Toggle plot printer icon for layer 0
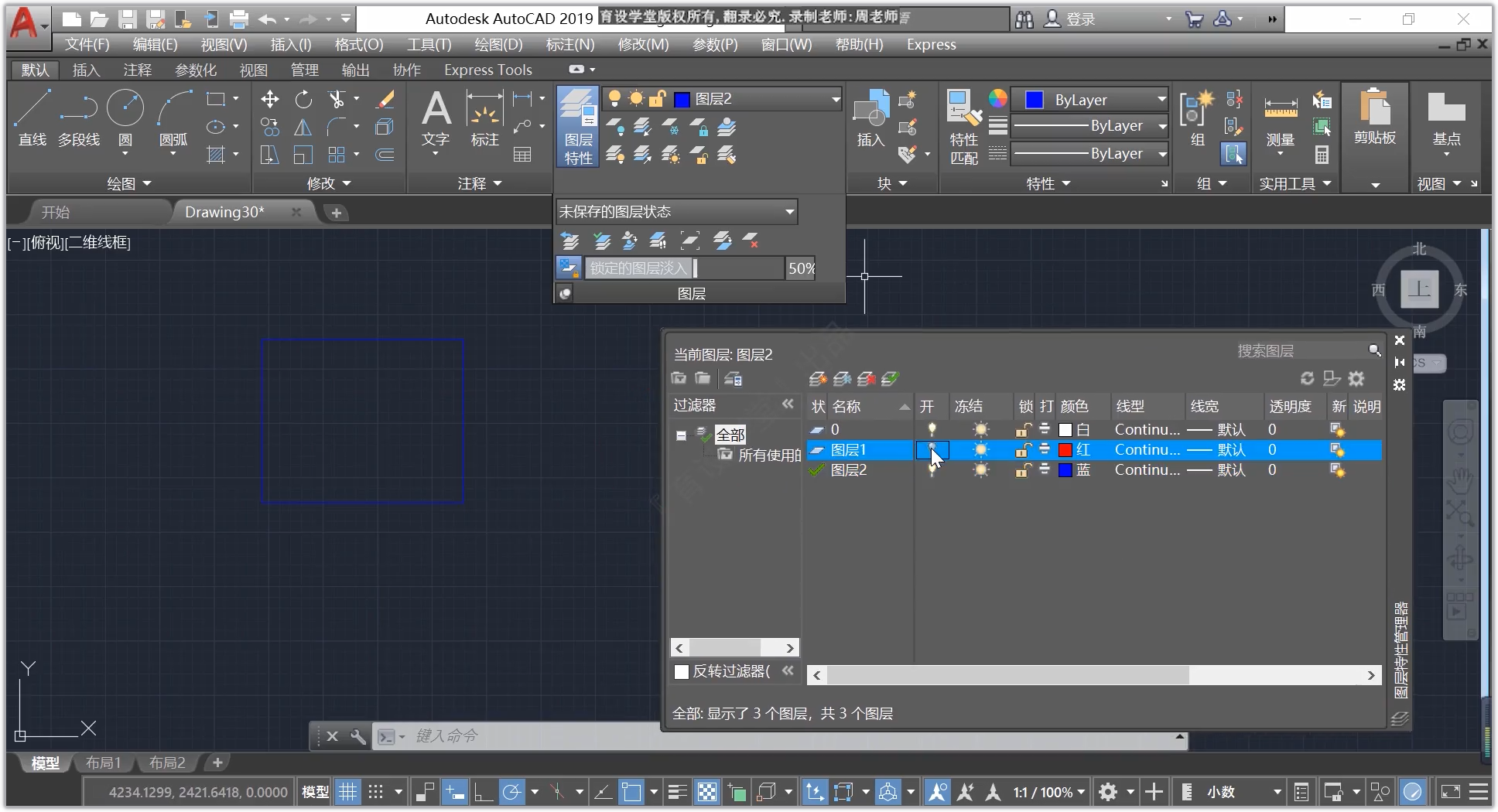This screenshot has height=812, width=1498. point(1045,429)
